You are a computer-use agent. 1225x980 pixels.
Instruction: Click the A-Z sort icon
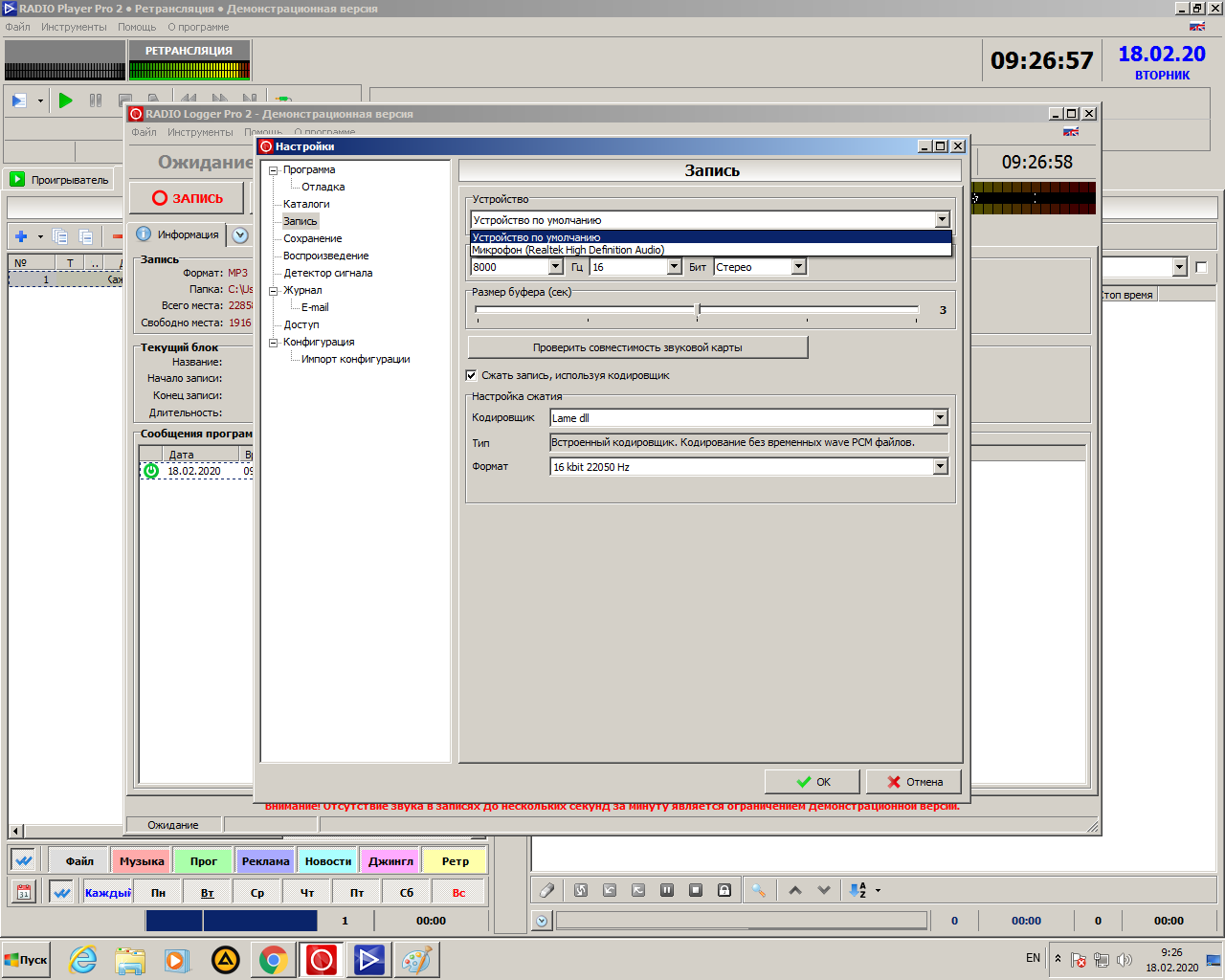pos(858,890)
